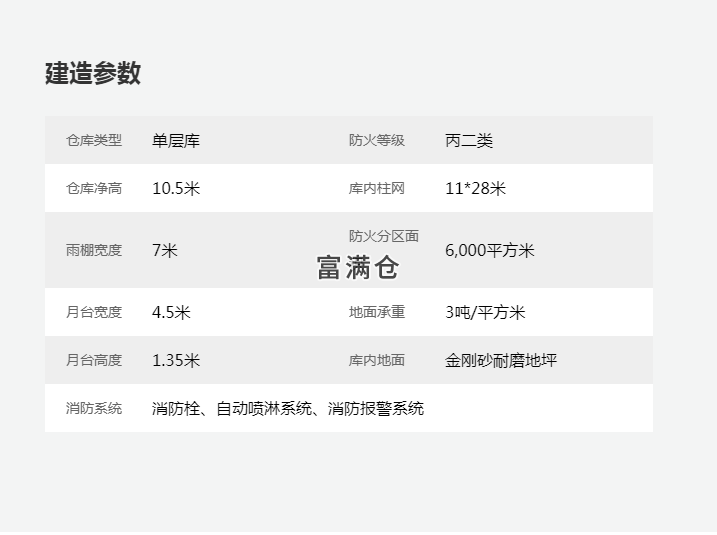Viewport: 717px width, 535px height.
Task: Click the 库内柱网 label
Action: coord(377,189)
